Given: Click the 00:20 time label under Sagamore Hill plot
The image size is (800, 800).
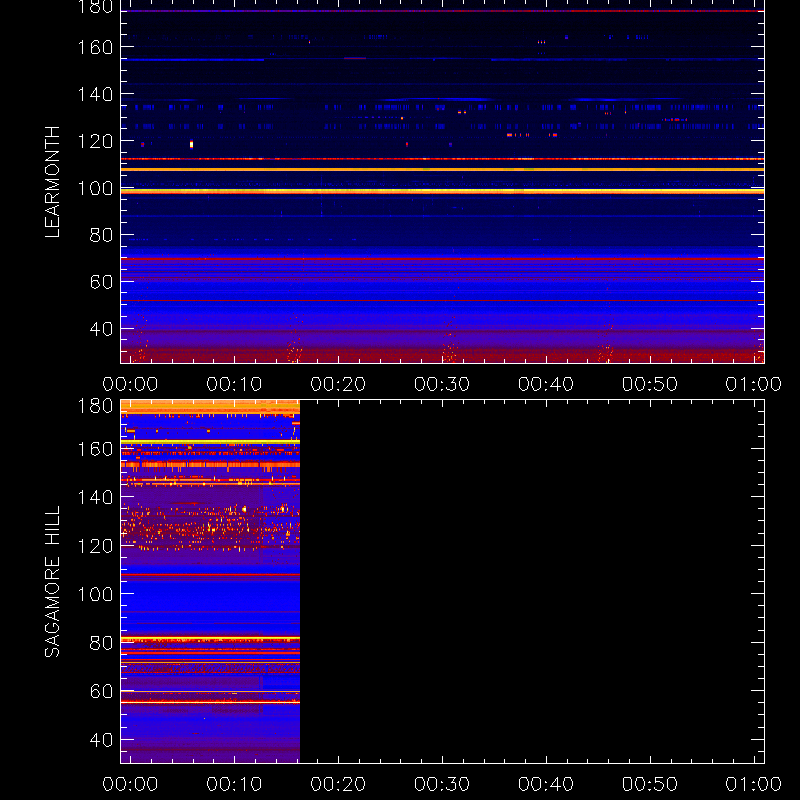Looking at the screenshot, I should 338,784.
